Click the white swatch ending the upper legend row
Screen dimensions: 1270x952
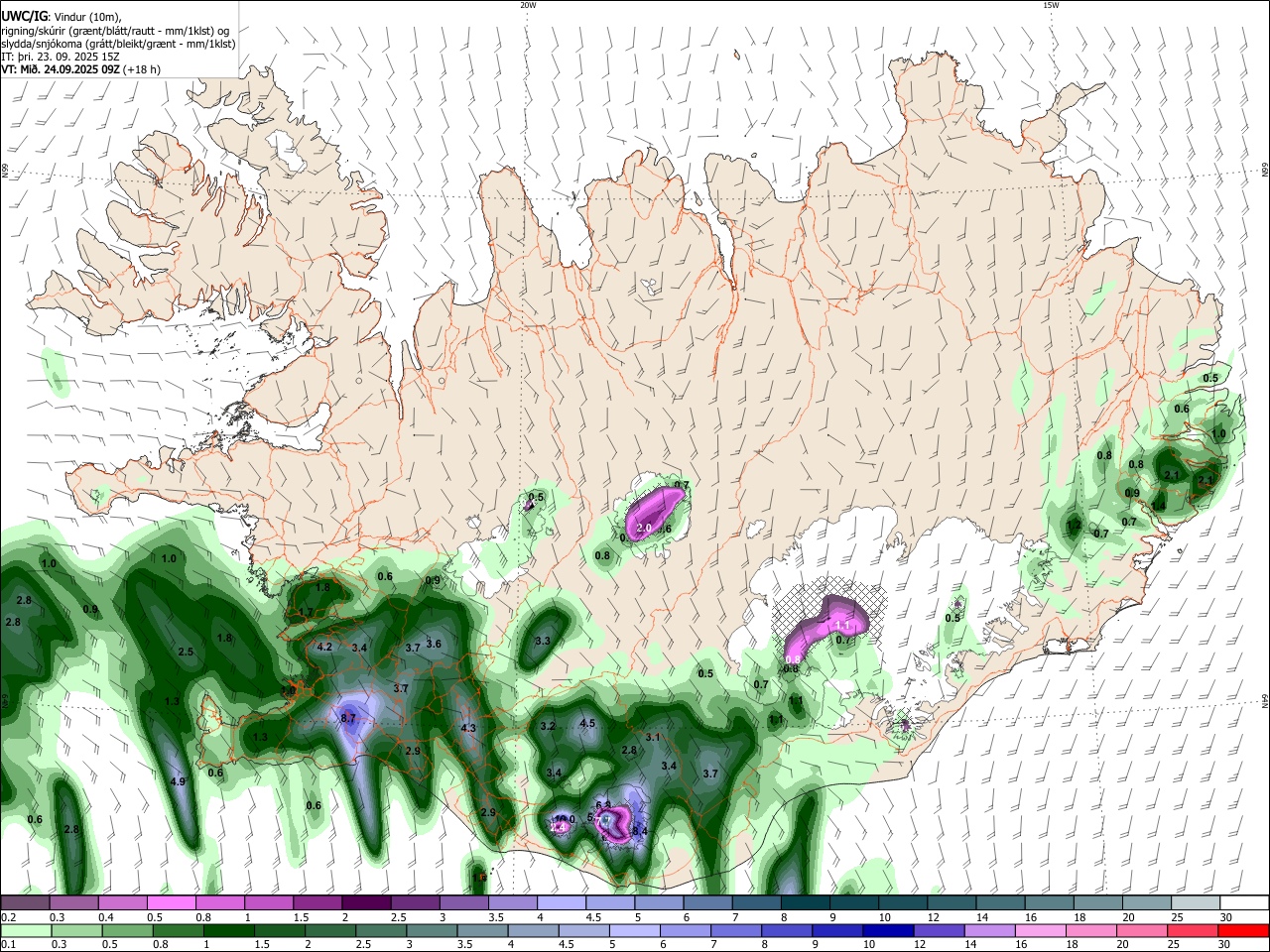(x=1244, y=903)
